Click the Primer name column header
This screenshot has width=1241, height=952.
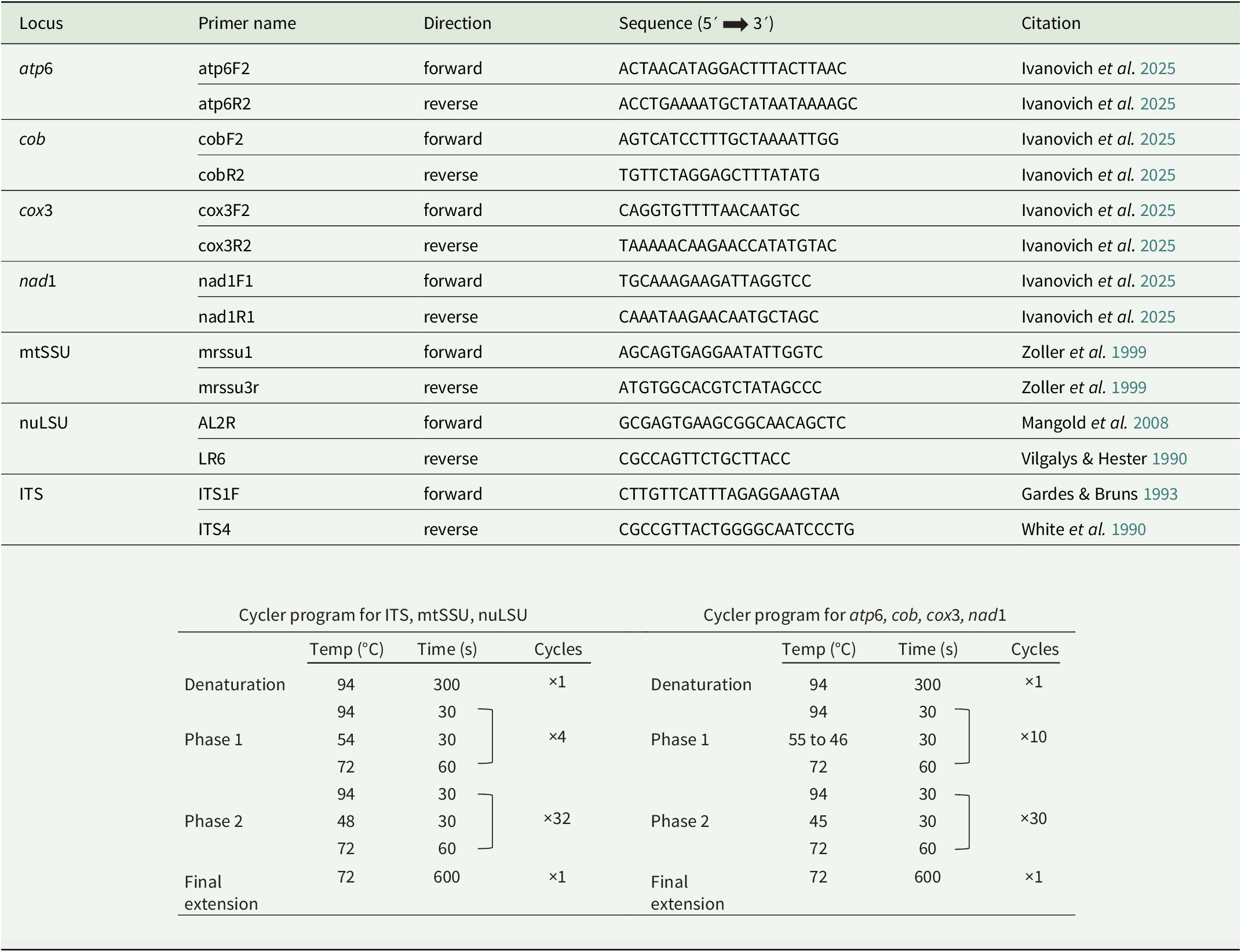pos(247,23)
